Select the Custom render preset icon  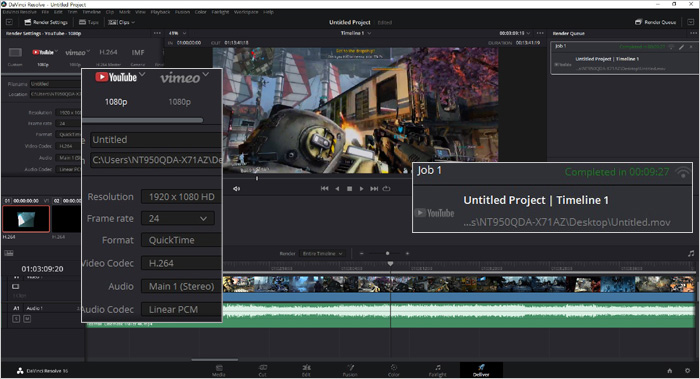[15, 53]
